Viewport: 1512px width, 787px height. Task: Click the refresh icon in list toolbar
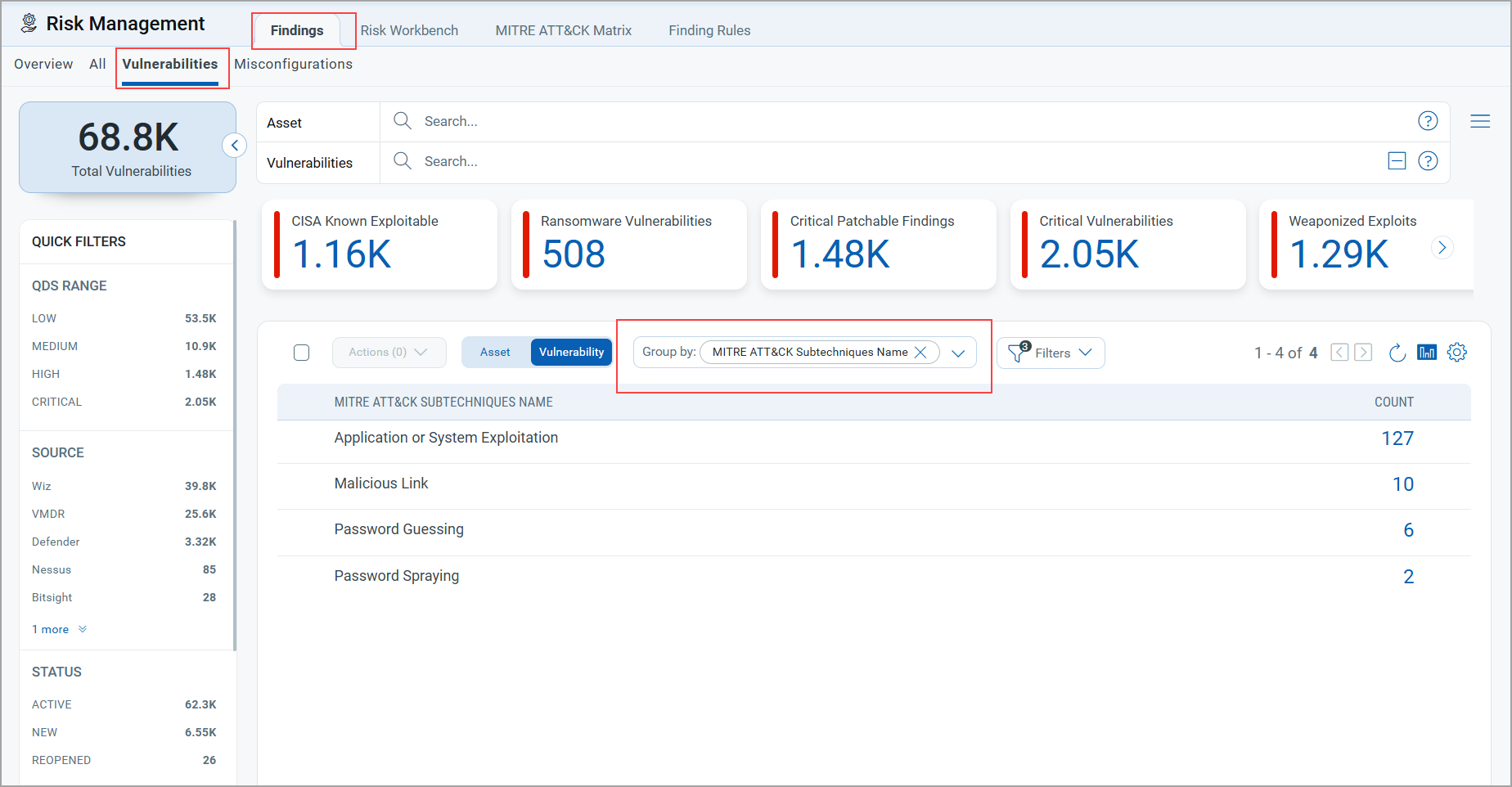(x=1397, y=353)
